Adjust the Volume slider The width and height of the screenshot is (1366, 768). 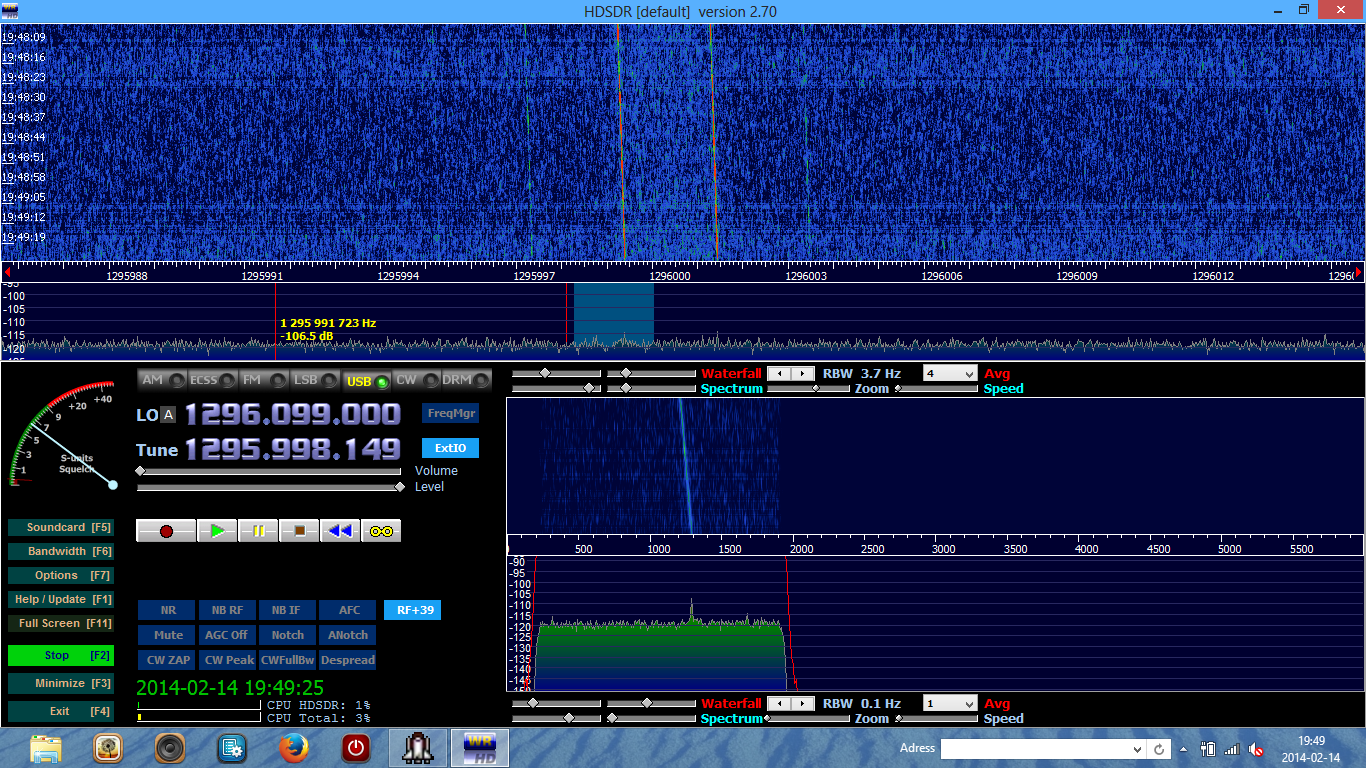[x=270, y=471]
